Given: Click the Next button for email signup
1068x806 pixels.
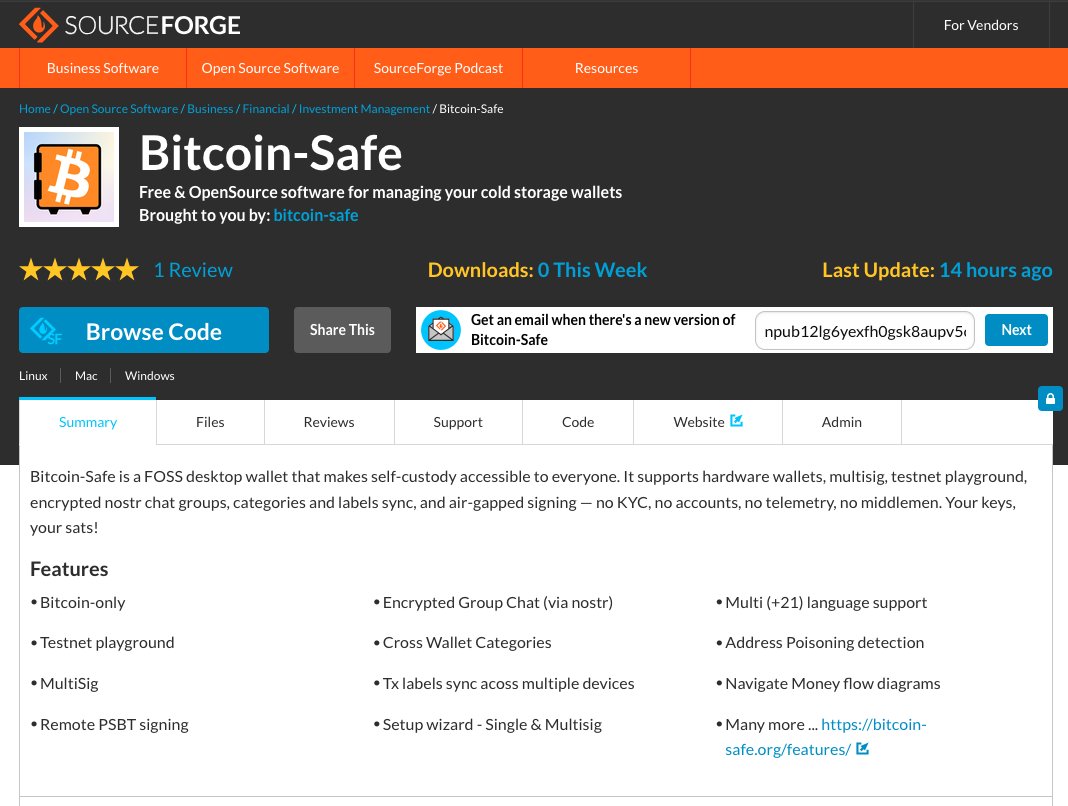Looking at the screenshot, I should pyautogui.click(x=1016, y=330).
